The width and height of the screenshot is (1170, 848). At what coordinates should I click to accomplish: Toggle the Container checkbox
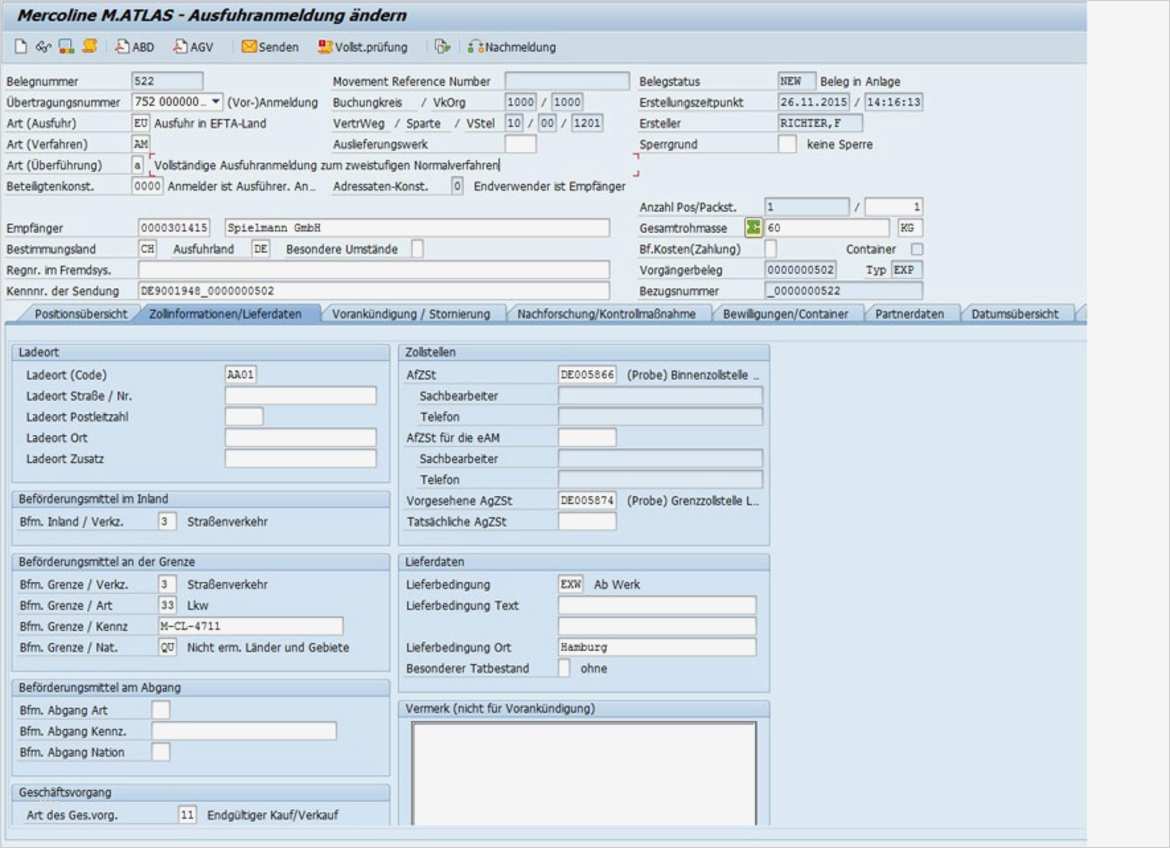point(917,249)
